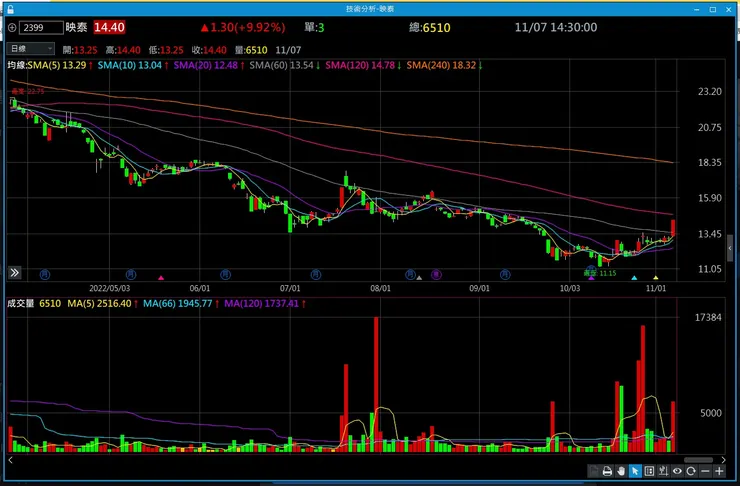740x486 pixels.
Task: Click the lock icon in the title bar
Action: [10, 9]
